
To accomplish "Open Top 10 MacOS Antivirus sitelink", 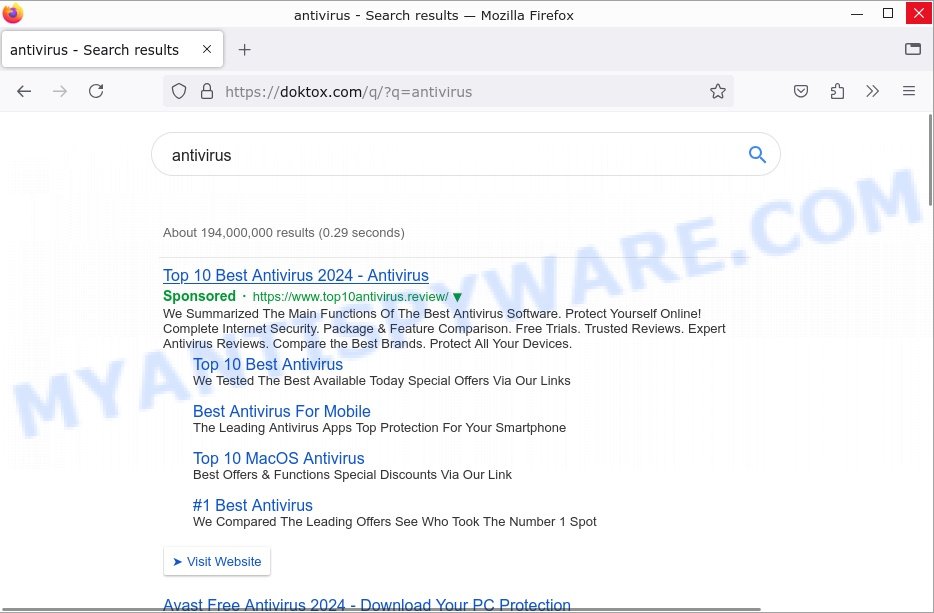I will coord(278,458).
